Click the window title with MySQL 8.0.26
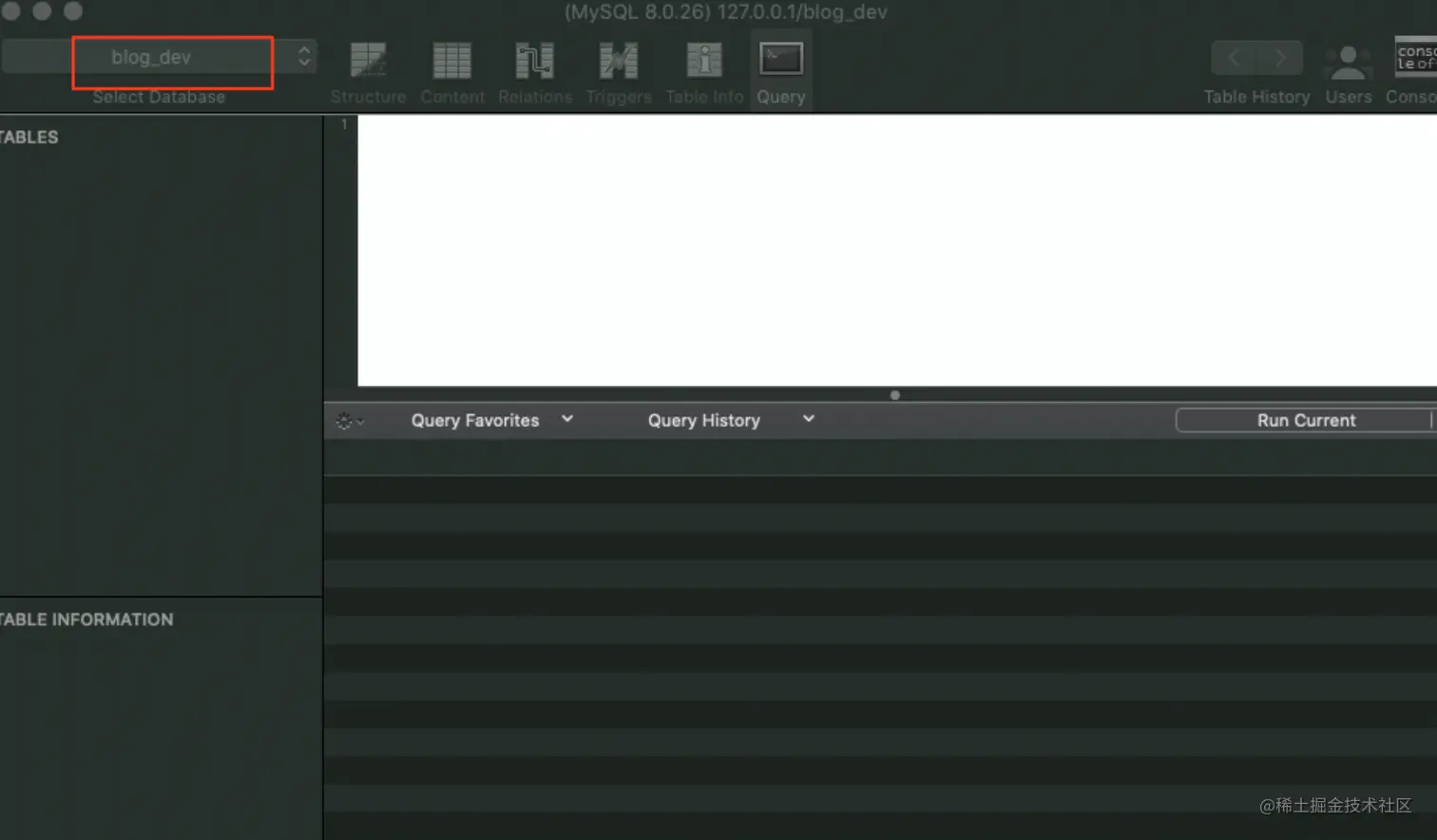This screenshot has width=1437, height=840. pyautogui.click(x=726, y=12)
